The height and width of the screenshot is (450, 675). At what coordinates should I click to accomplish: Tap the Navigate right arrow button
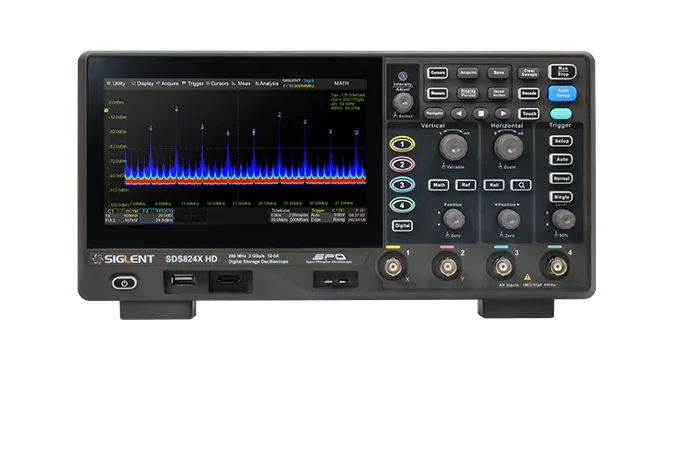tap(502, 114)
